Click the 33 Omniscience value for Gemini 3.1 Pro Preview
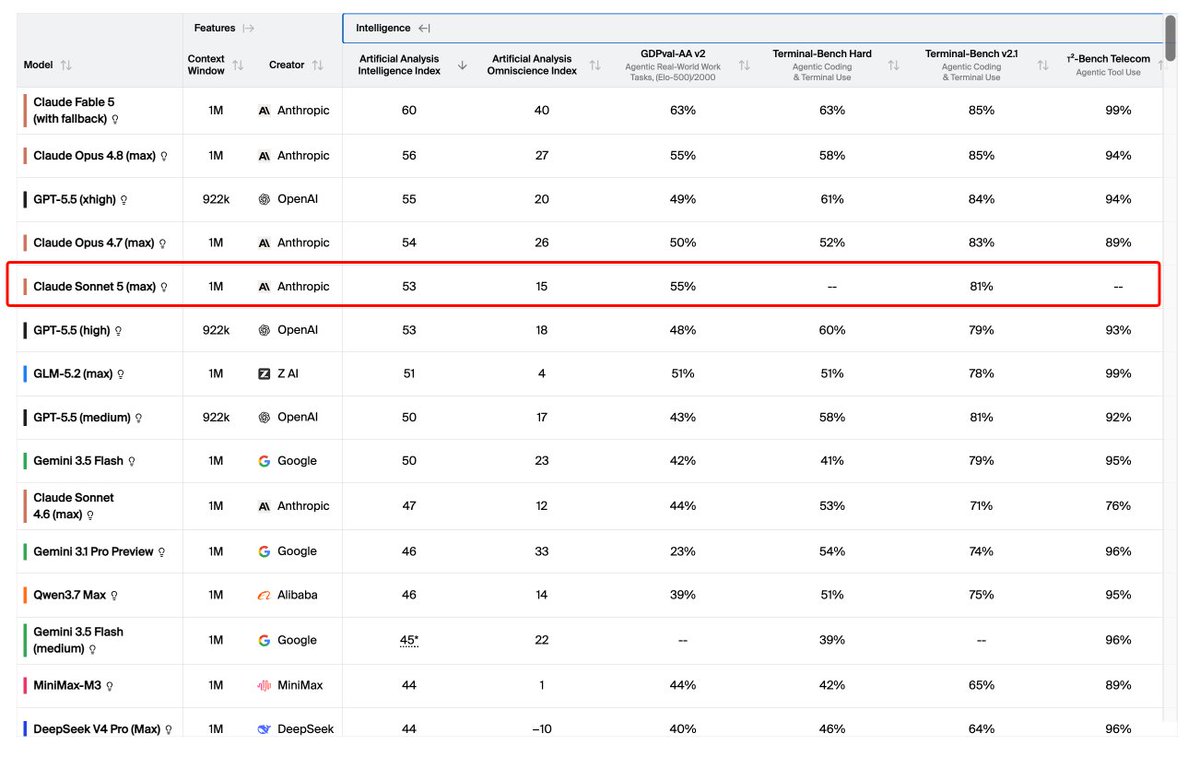This screenshot has width=1200, height=757. click(541, 552)
